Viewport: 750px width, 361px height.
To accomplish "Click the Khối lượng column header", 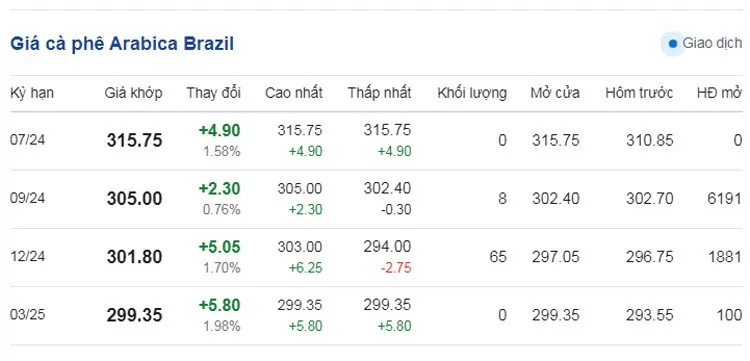I will click(472, 93).
